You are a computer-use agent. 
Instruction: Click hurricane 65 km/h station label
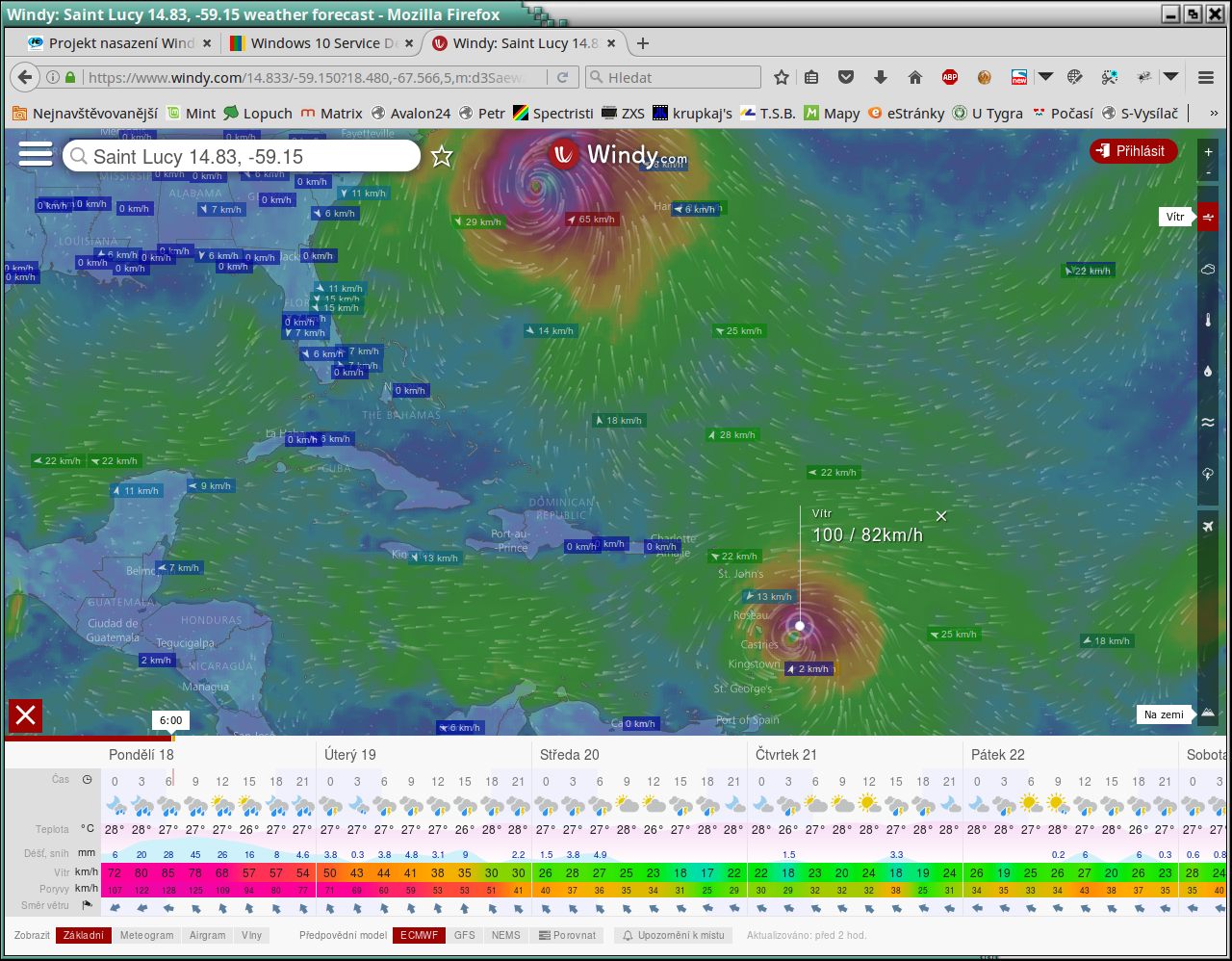click(591, 219)
